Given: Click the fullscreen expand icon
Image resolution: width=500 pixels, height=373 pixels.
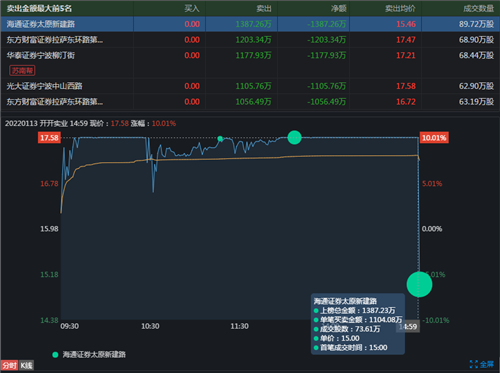Looking at the screenshot, I should [x=473, y=364].
